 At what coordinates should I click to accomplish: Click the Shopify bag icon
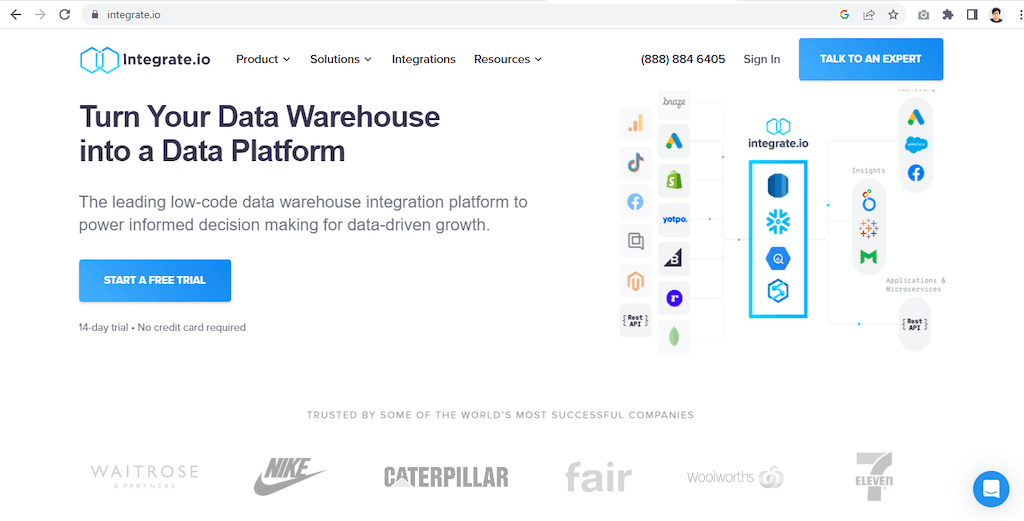674,180
